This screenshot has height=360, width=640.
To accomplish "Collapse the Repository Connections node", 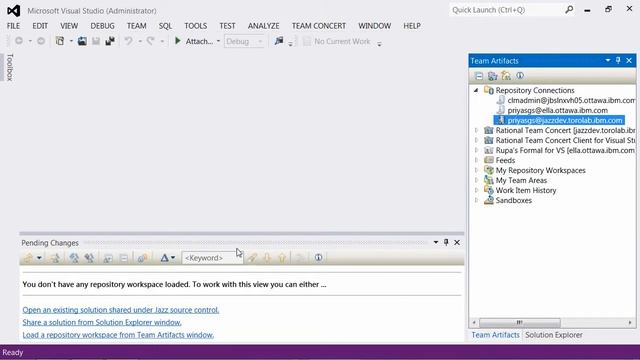I will coord(476,90).
